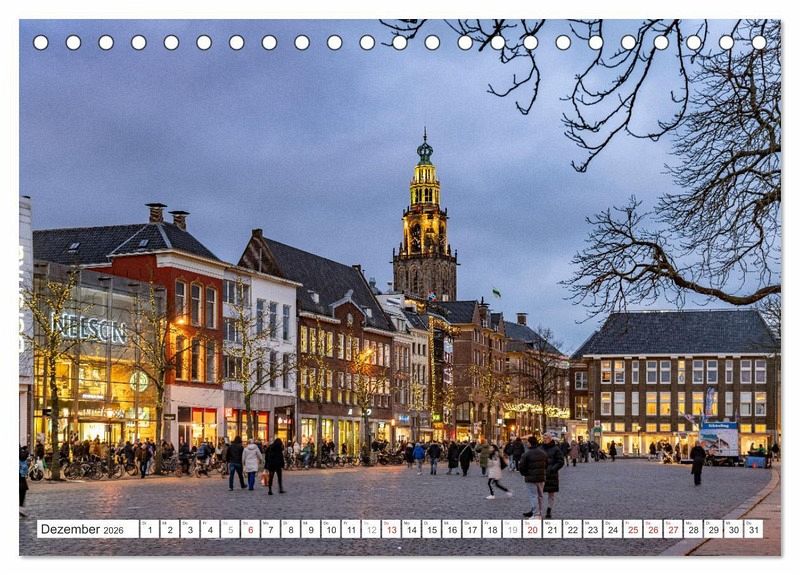Select the red holiday date 25
This screenshot has width=800, height=575.
point(632,529)
